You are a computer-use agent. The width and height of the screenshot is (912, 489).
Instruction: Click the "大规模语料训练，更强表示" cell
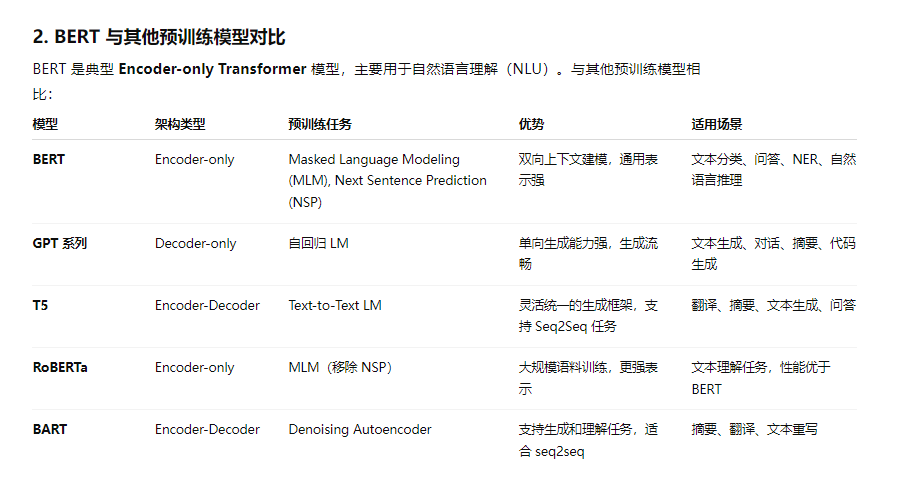pyautogui.click(x=588, y=378)
